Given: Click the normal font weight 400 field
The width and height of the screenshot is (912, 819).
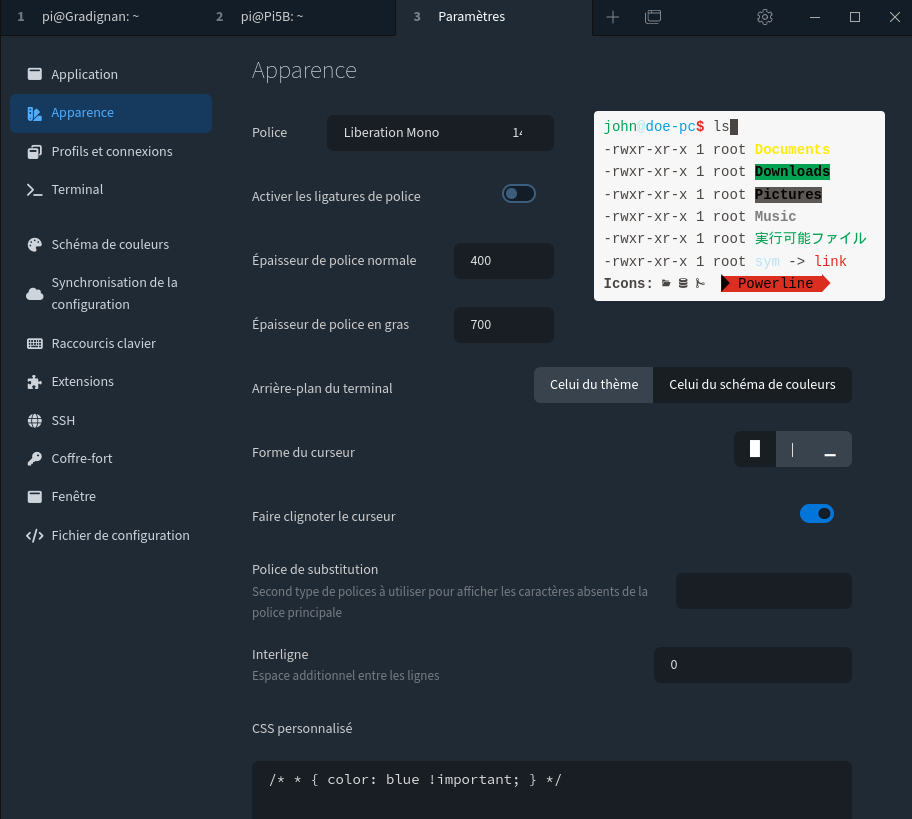Looking at the screenshot, I should click(503, 261).
